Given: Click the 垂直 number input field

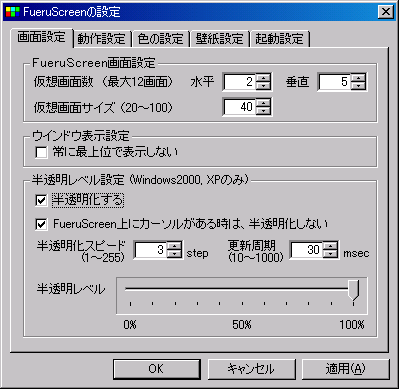Looking at the screenshot, I should [x=335, y=82].
